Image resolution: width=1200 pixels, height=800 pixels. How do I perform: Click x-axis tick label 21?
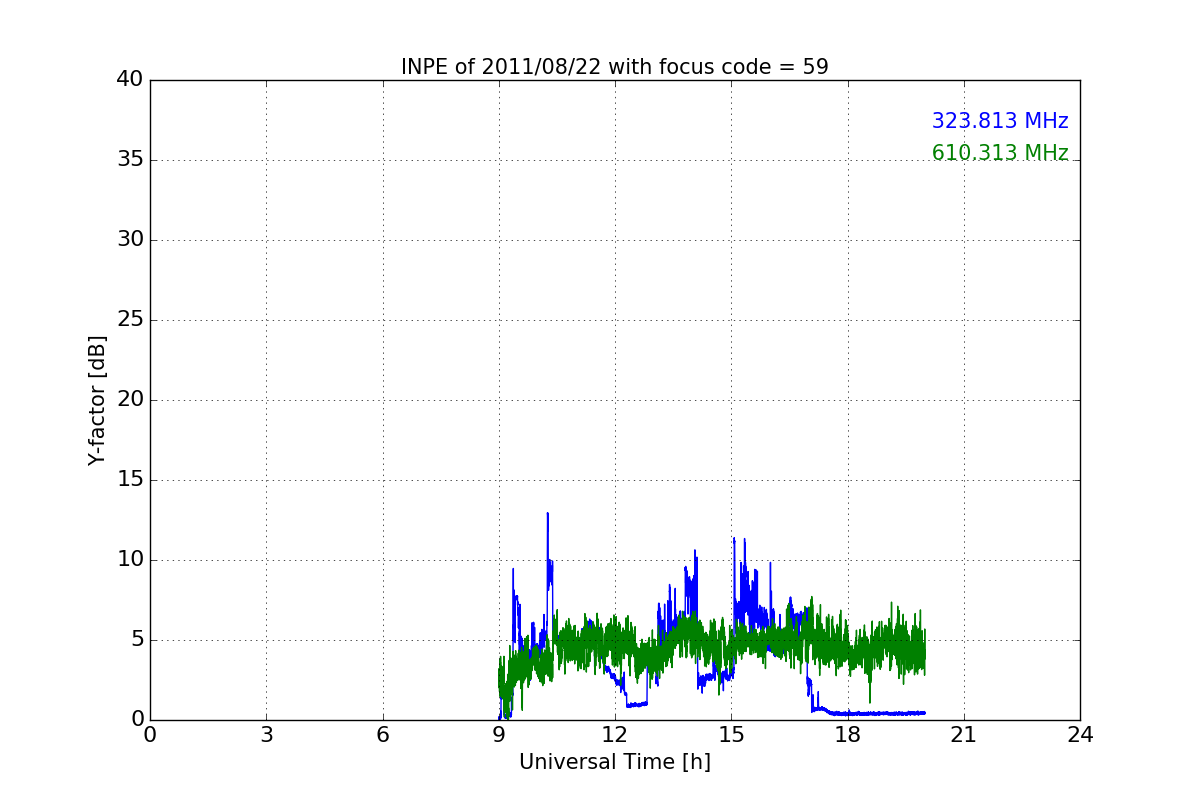coord(964,735)
